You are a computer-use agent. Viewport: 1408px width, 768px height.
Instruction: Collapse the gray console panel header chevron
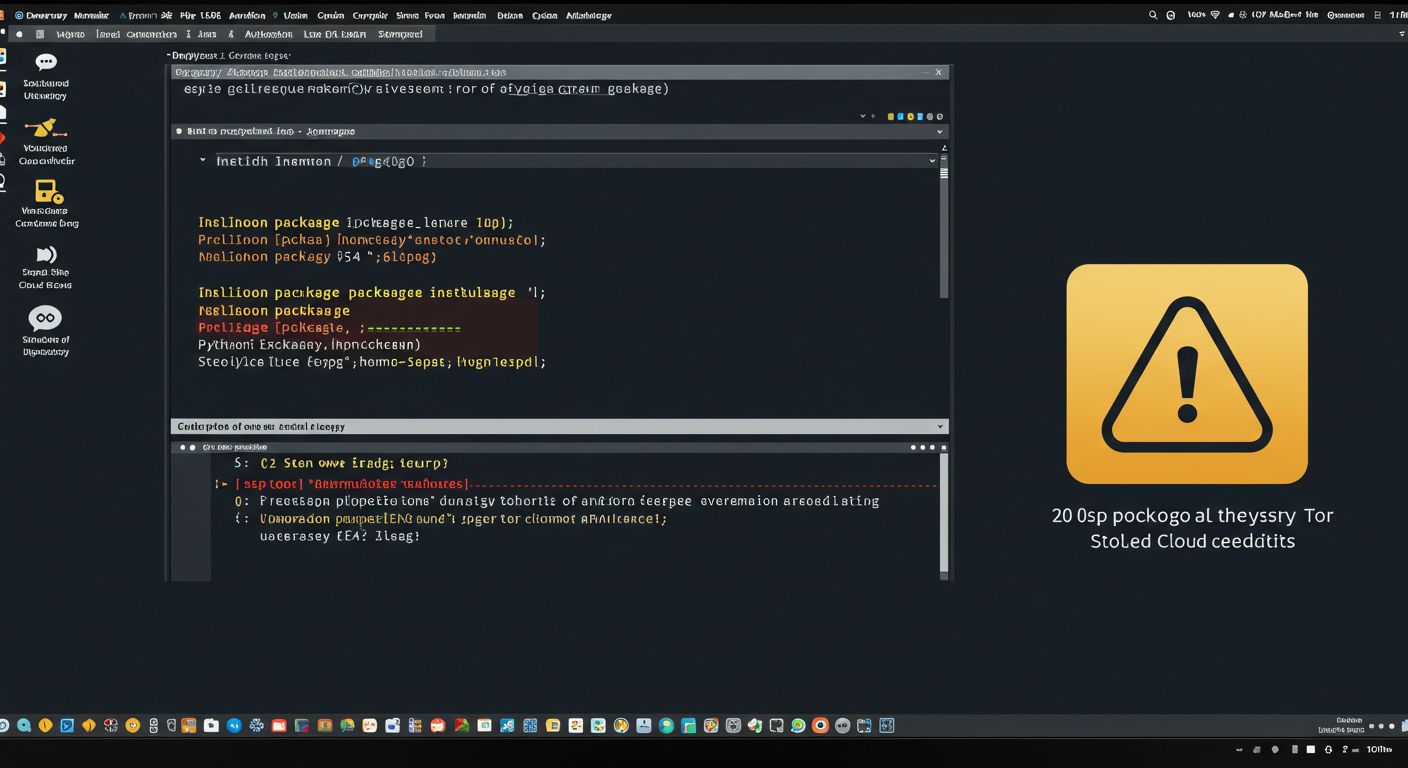point(939,426)
